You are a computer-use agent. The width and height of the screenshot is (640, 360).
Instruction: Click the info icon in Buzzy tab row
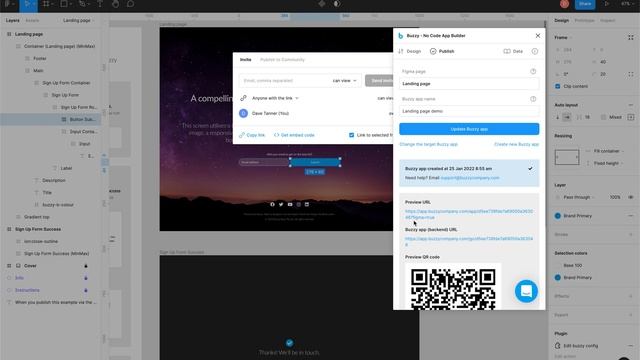point(535,51)
